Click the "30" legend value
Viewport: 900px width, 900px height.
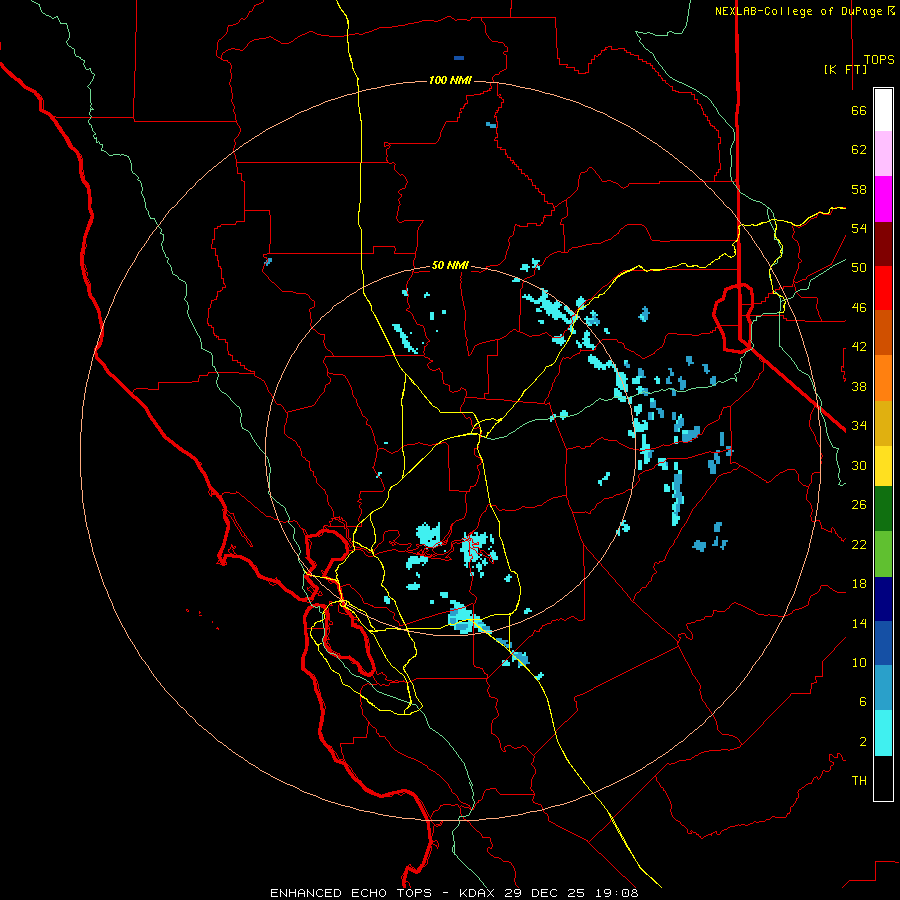coord(859,465)
